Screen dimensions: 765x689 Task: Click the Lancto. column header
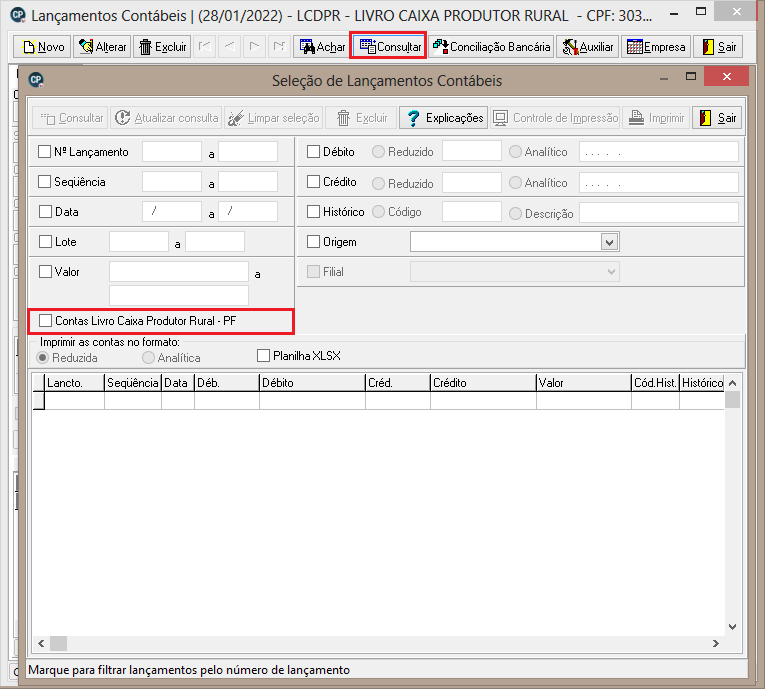point(75,383)
